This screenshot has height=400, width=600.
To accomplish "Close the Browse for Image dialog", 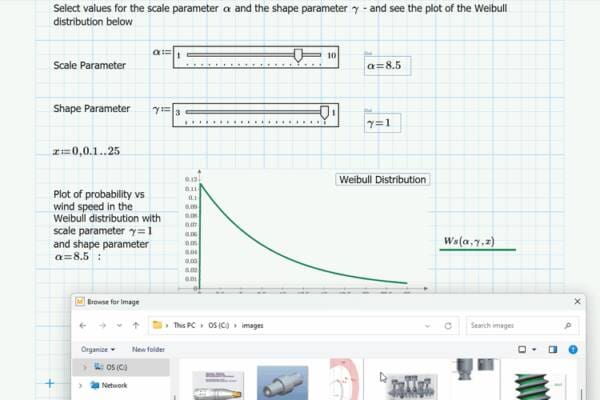I will coord(577,302).
